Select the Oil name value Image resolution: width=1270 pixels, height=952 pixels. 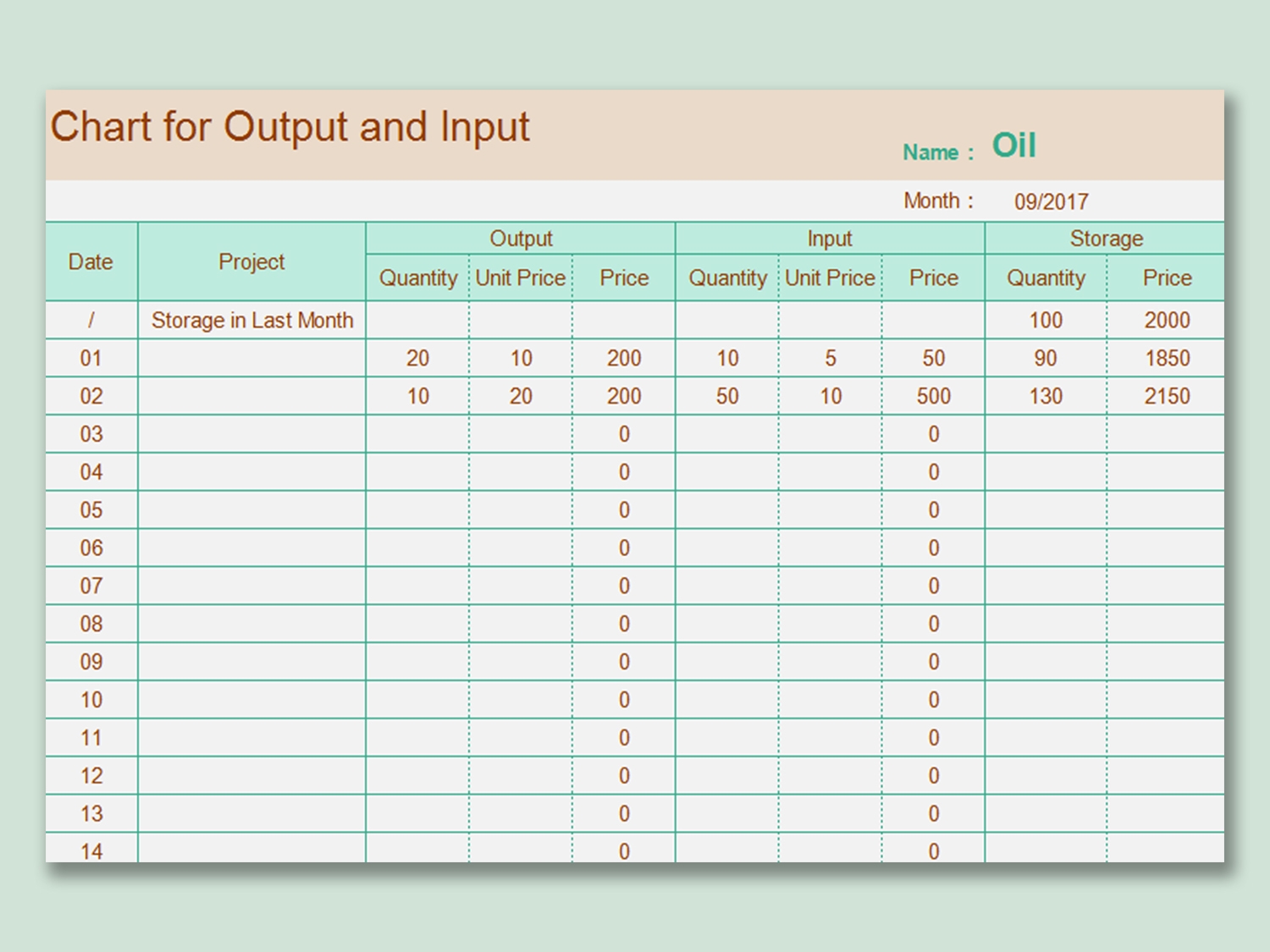1014,146
